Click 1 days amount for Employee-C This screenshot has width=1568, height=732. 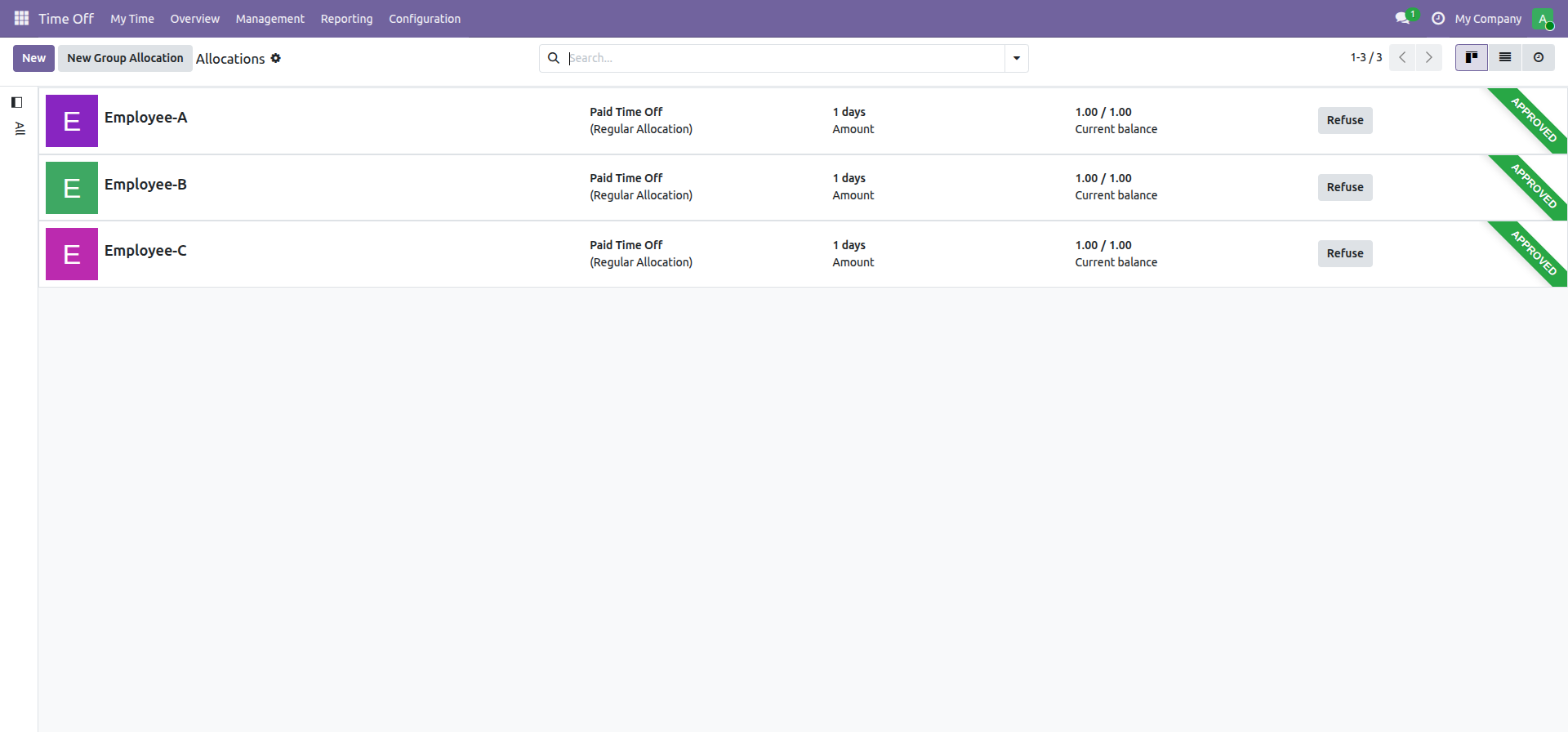849,245
